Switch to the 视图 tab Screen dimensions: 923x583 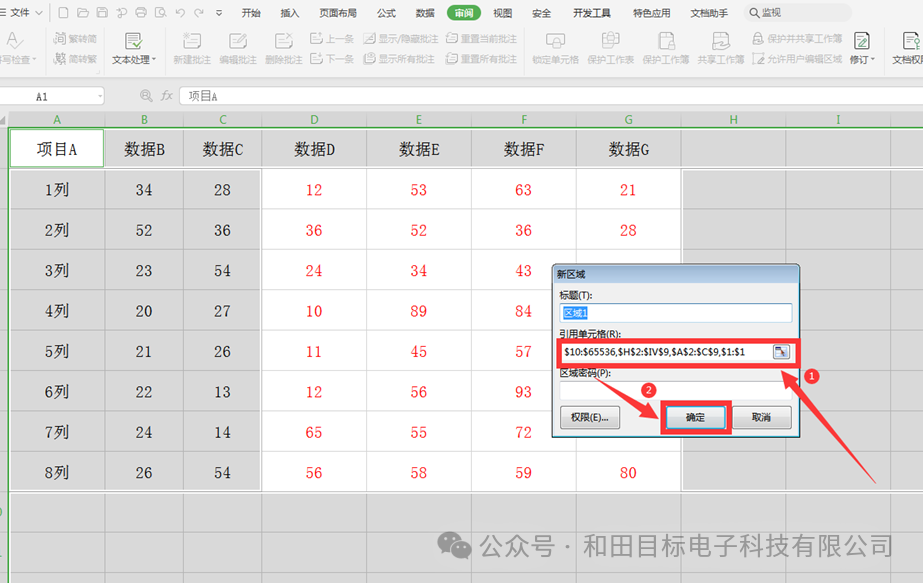(x=503, y=12)
